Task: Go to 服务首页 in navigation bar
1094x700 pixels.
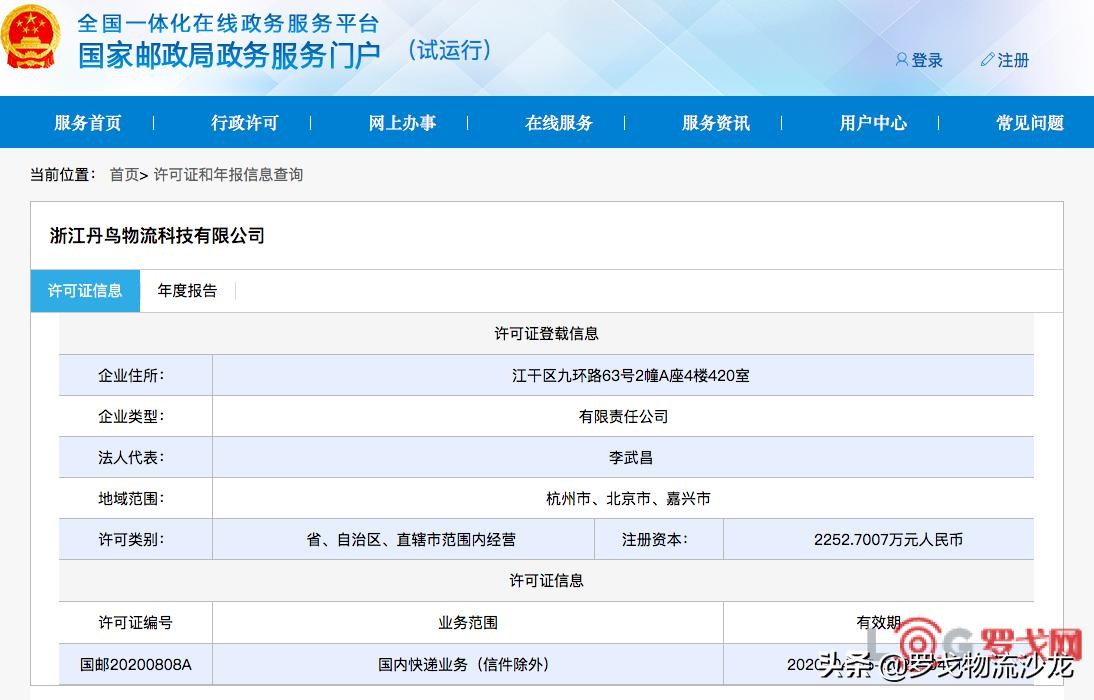Action: [88, 123]
